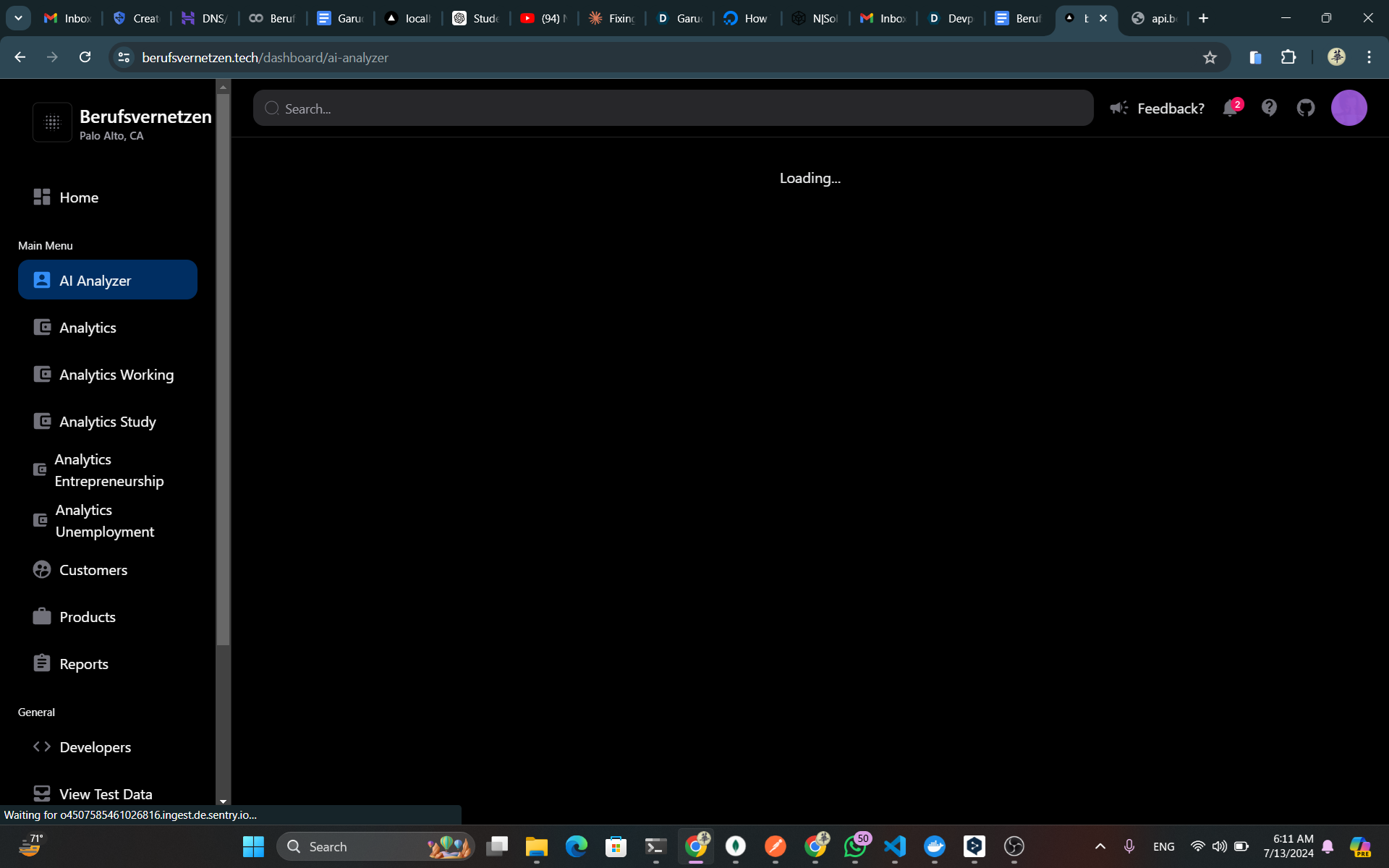Open the notifications bell icon
Screen dimensions: 1389x868
(1230, 109)
